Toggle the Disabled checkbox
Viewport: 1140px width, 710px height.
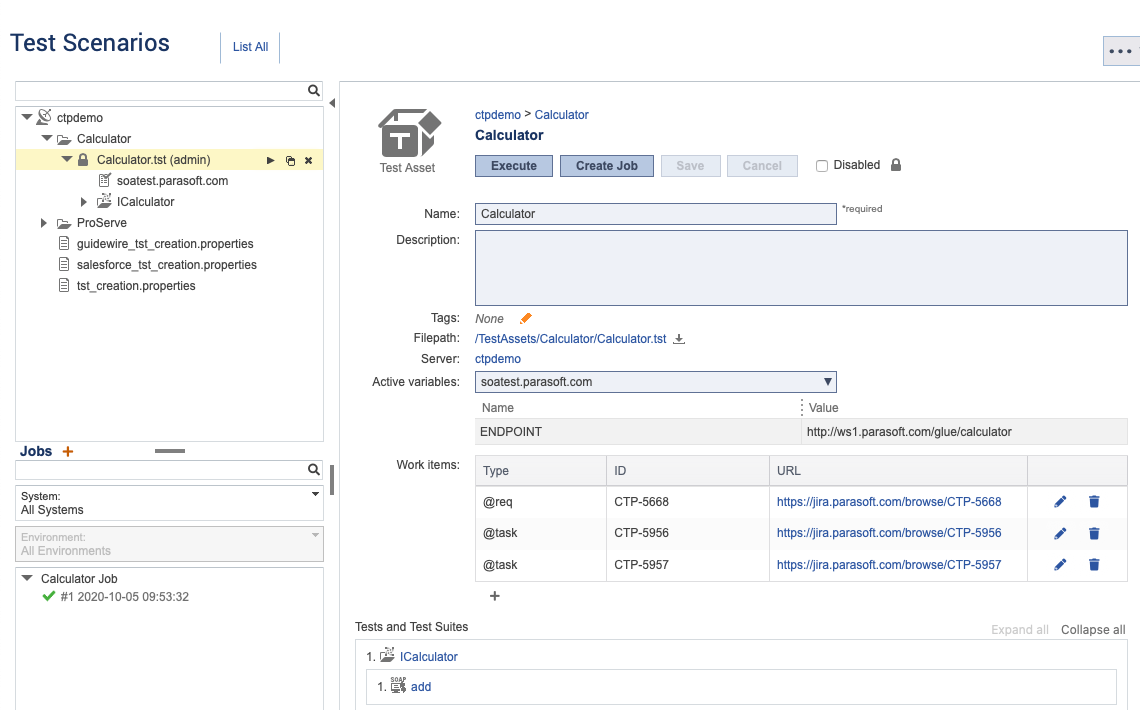click(x=822, y=166)
